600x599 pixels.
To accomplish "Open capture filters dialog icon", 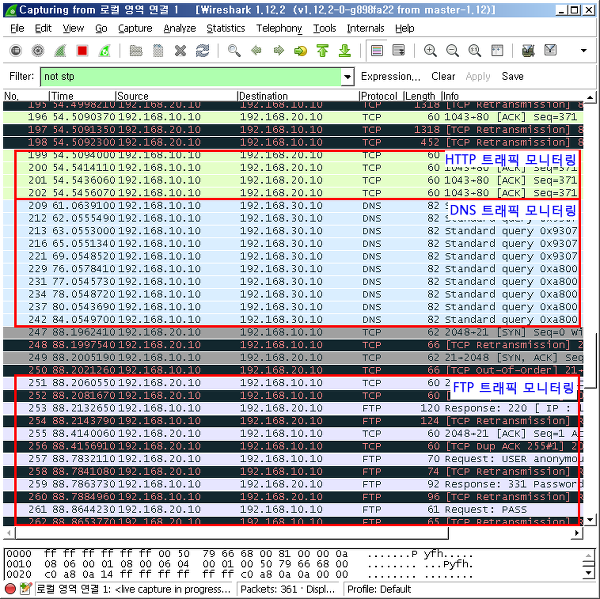I will point(528,51).
